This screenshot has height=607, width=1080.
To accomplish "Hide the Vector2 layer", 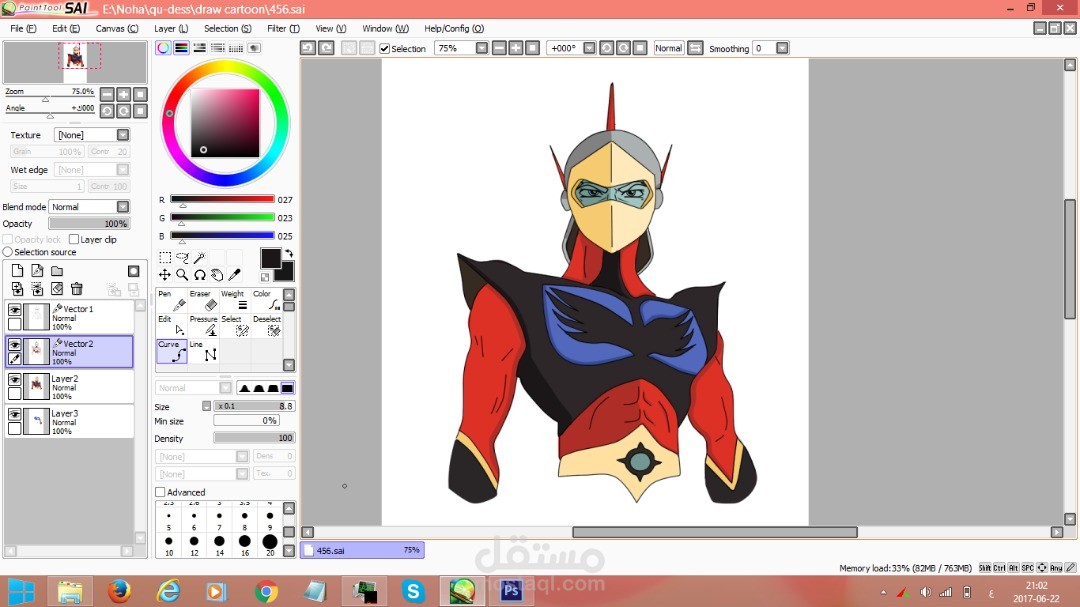I will (14, 344).
